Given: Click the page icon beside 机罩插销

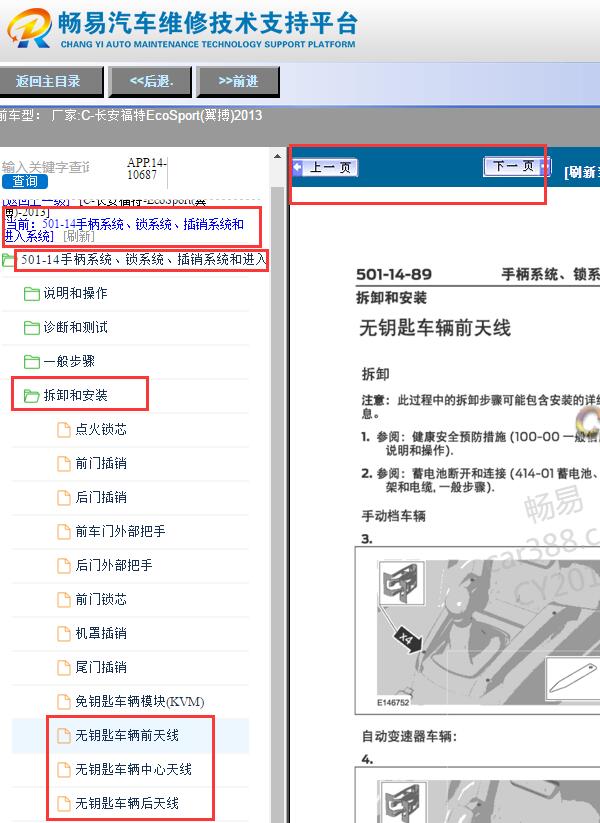Looking at the screenshot, I should [x=64, y=634].
